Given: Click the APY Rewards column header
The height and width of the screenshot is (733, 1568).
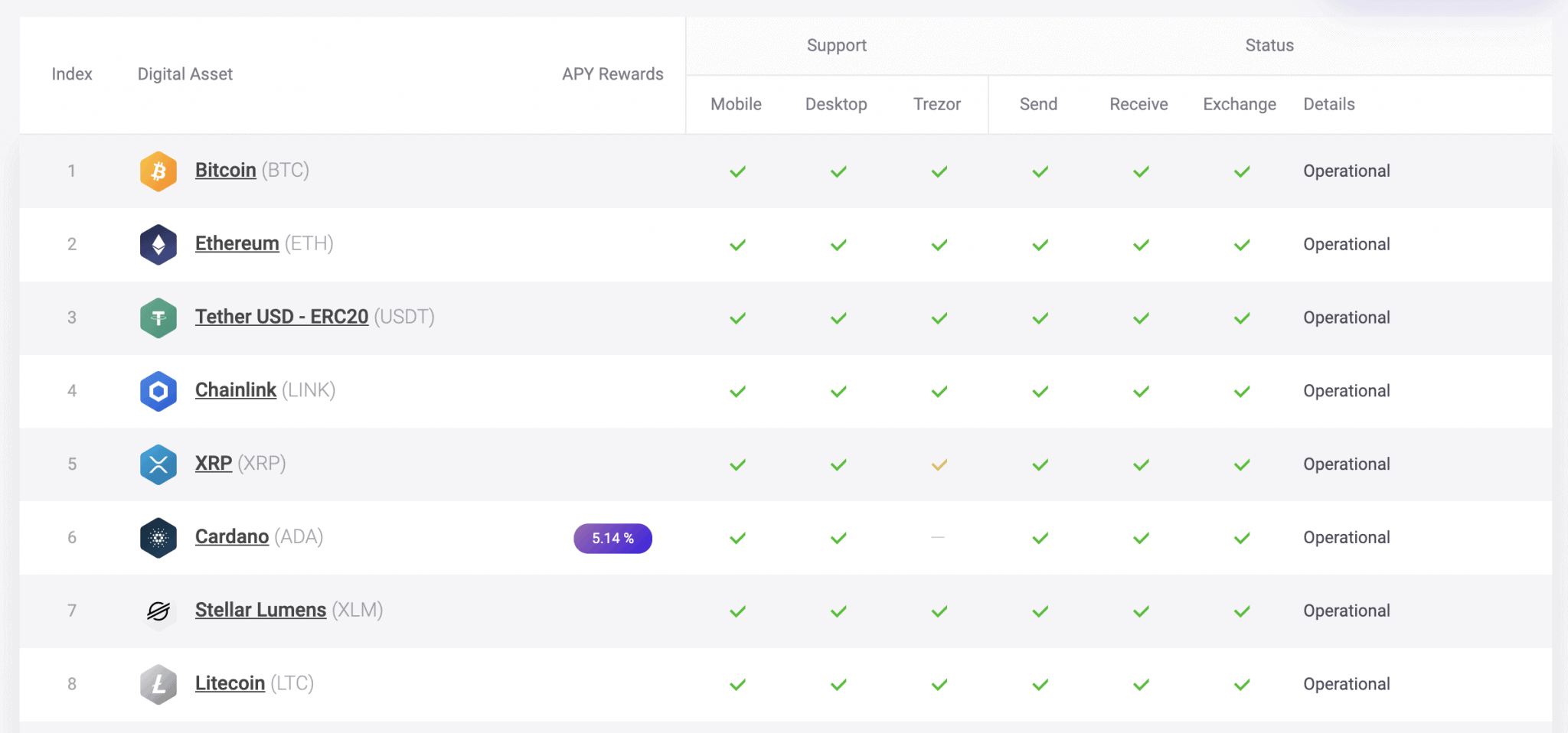Looking at the screenshot, I should coord(612,74).
